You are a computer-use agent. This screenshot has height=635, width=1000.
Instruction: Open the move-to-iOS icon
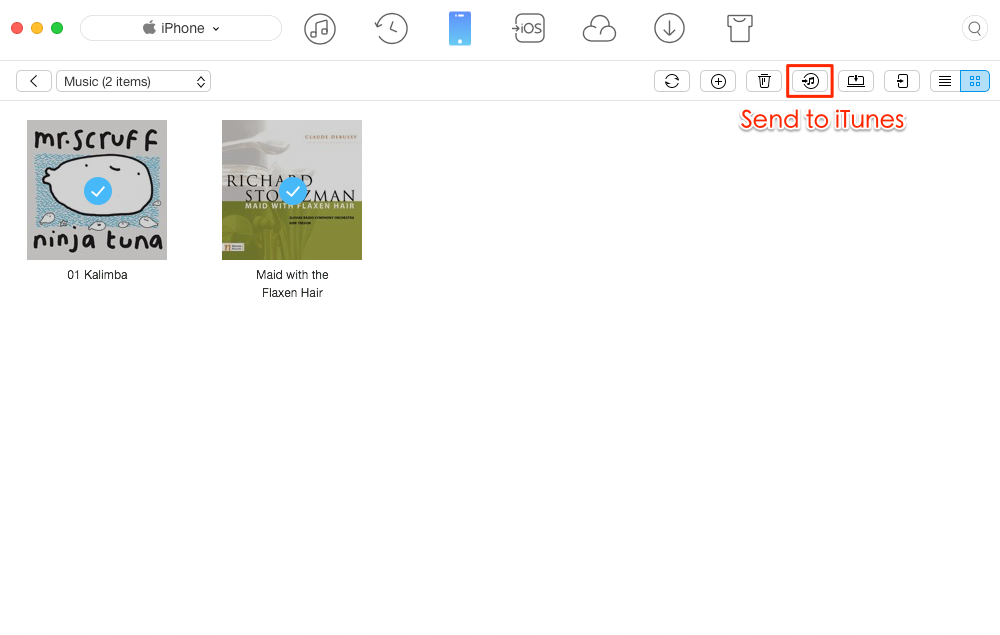click(x=529, y=29)
